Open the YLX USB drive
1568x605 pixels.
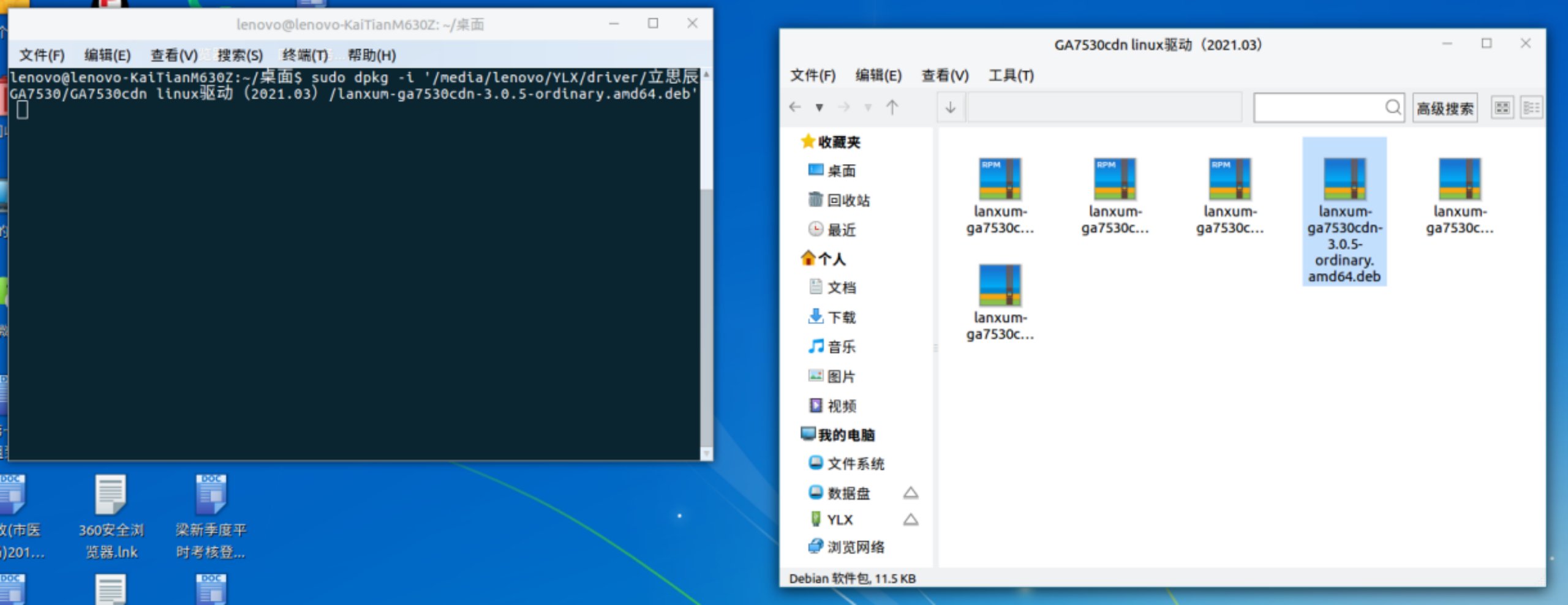[831, 519]
